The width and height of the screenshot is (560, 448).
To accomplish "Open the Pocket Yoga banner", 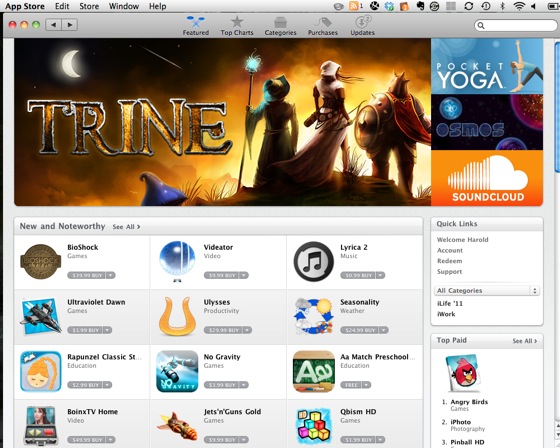I will pos(487,66).
